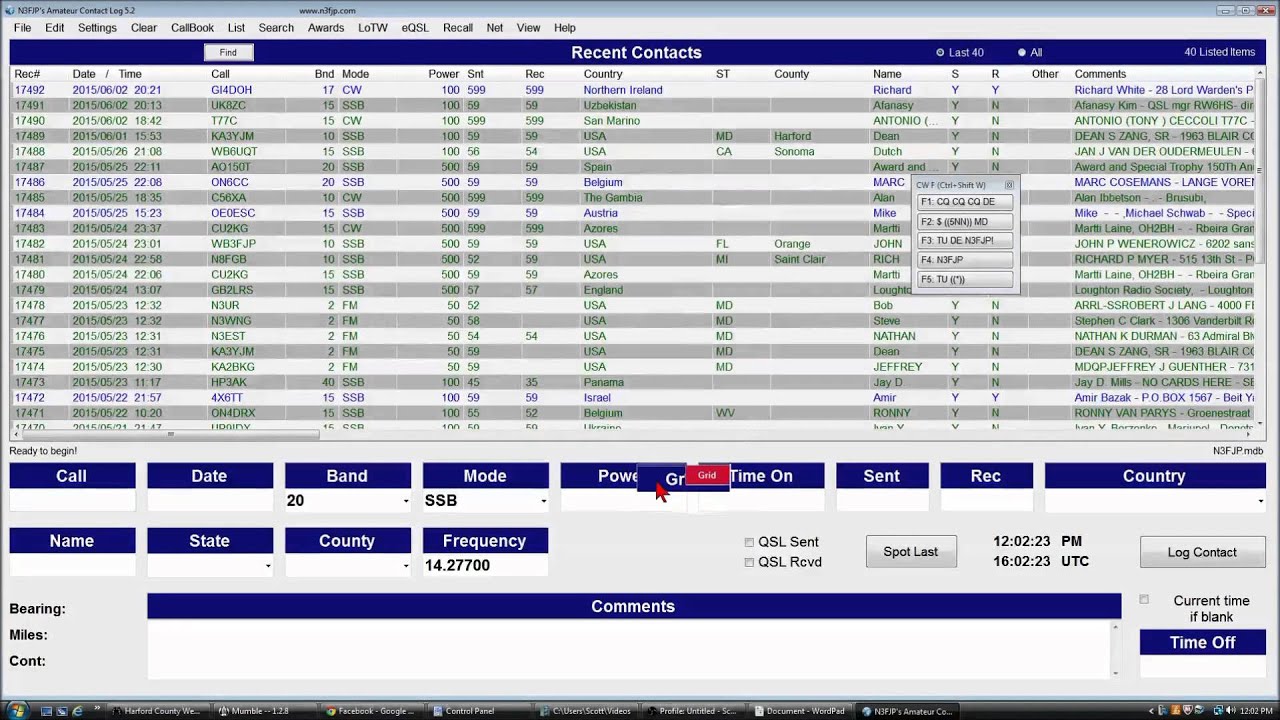Select the Last 40 radio option

[x=940, y=53]
